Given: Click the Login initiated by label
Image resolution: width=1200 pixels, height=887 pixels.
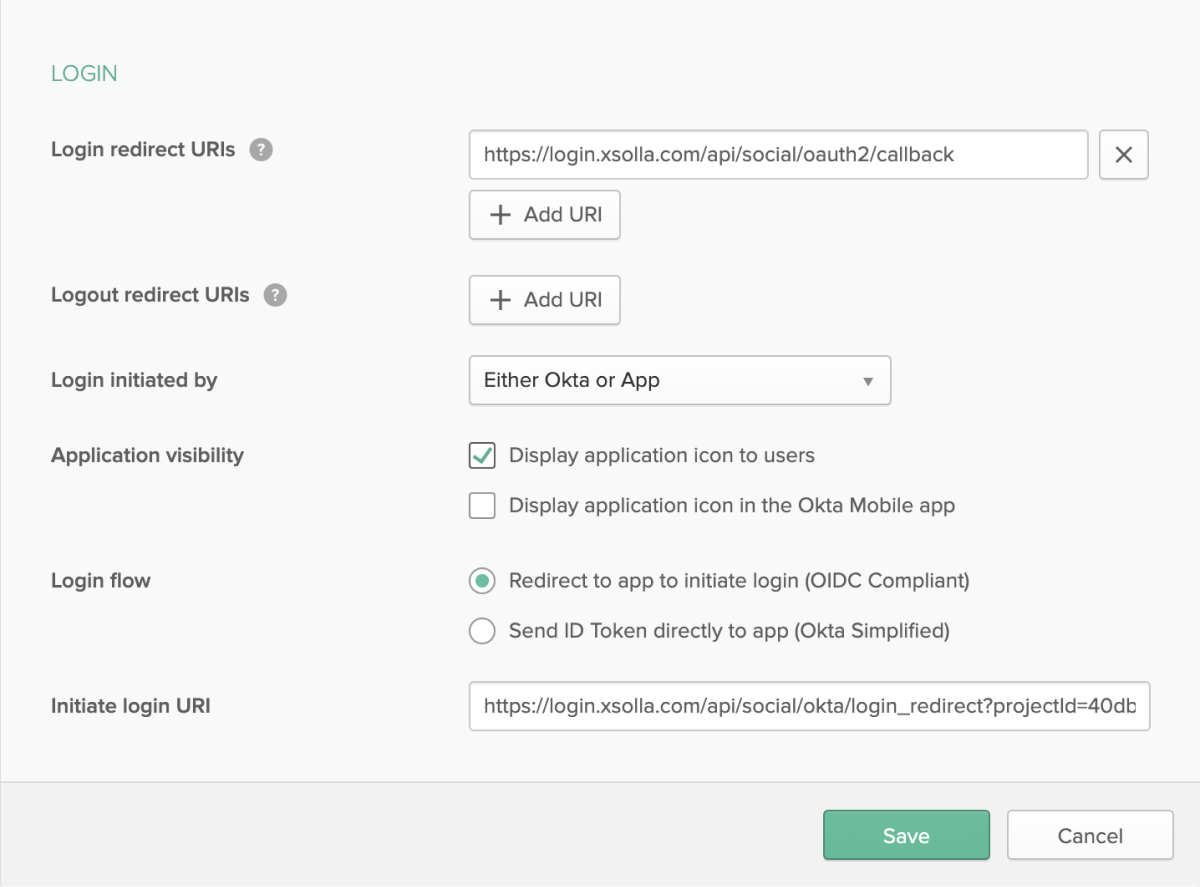Looking at the screenshot, I should [134, 381].
